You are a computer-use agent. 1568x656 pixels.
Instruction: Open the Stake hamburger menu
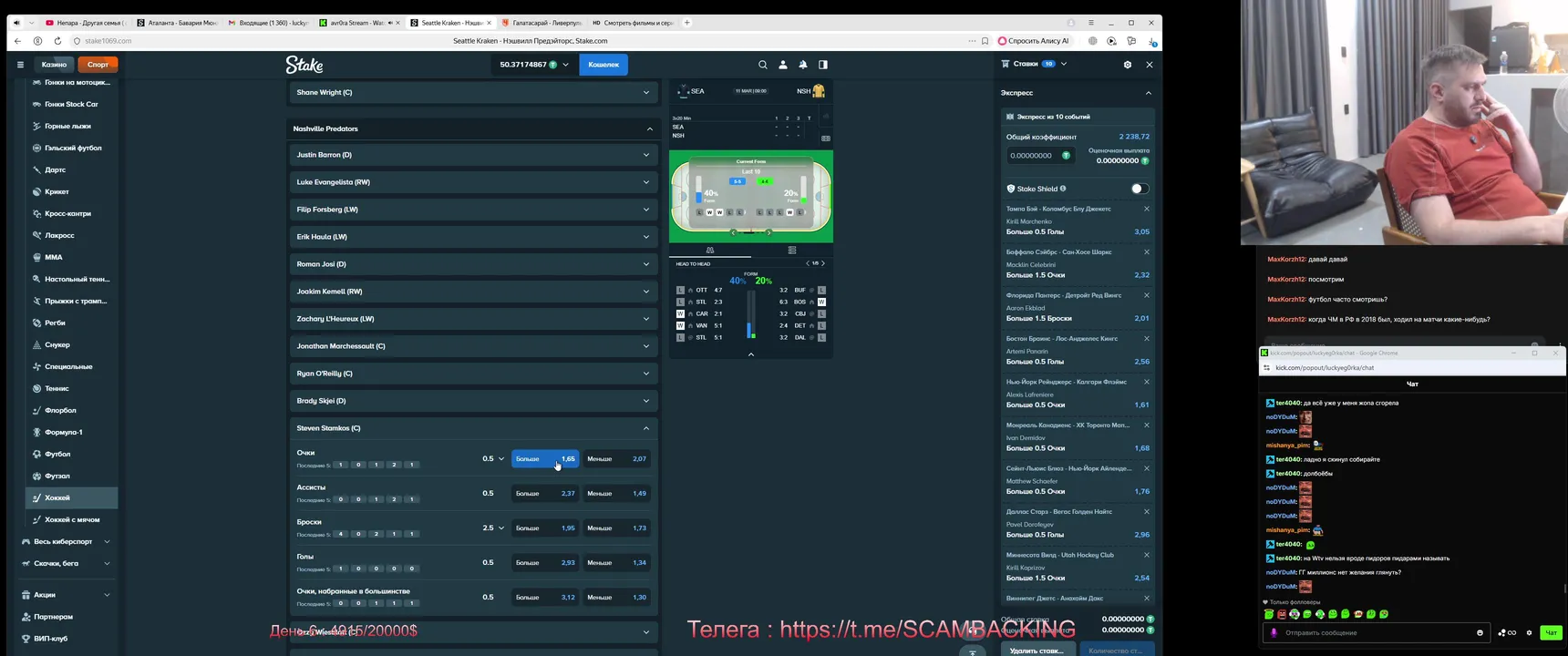tap(20, 65)
